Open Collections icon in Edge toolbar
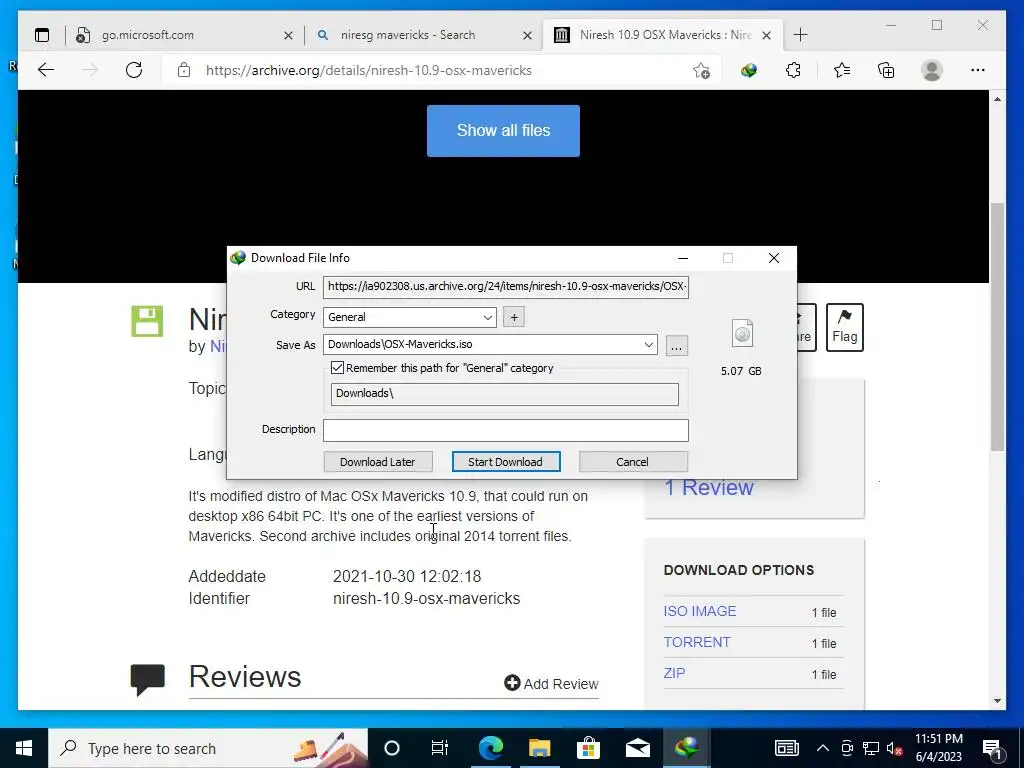The height and width of the screenshot is (768, 1024). tap(886, 70)
